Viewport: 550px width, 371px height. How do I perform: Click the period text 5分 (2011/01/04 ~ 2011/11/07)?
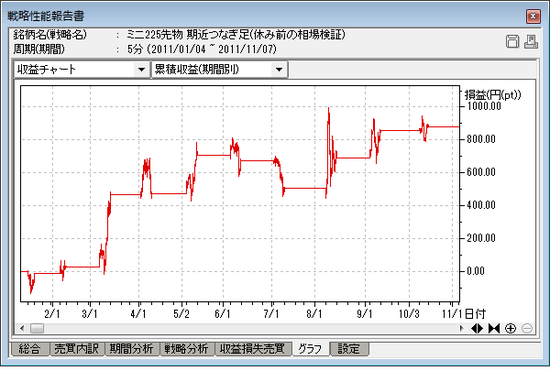[x=202, y=49]
